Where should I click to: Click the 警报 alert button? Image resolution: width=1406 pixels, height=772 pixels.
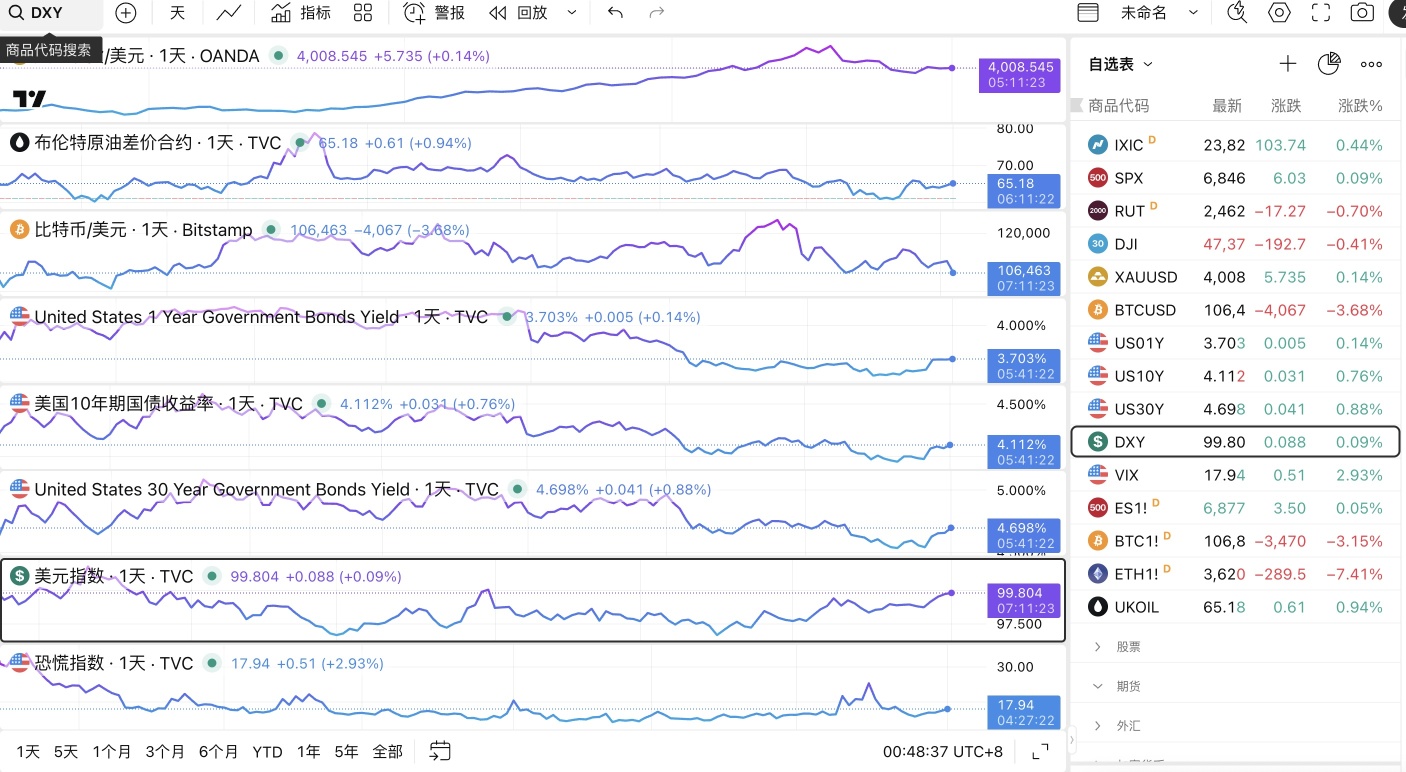coord(435,13)
